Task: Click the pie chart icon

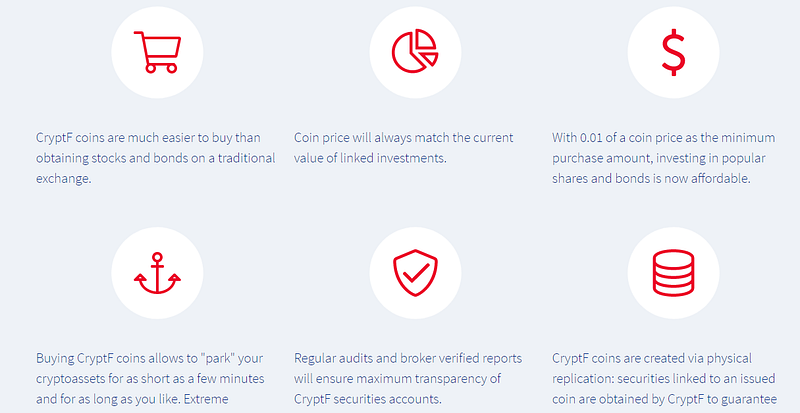Action: point(415,52)
